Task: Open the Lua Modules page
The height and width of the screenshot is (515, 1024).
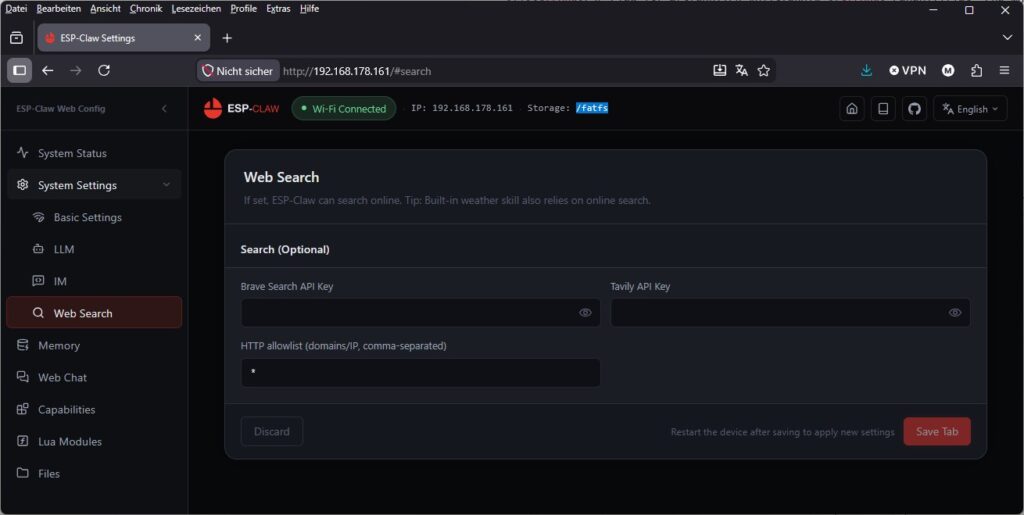Action: (x=94, y=441)
